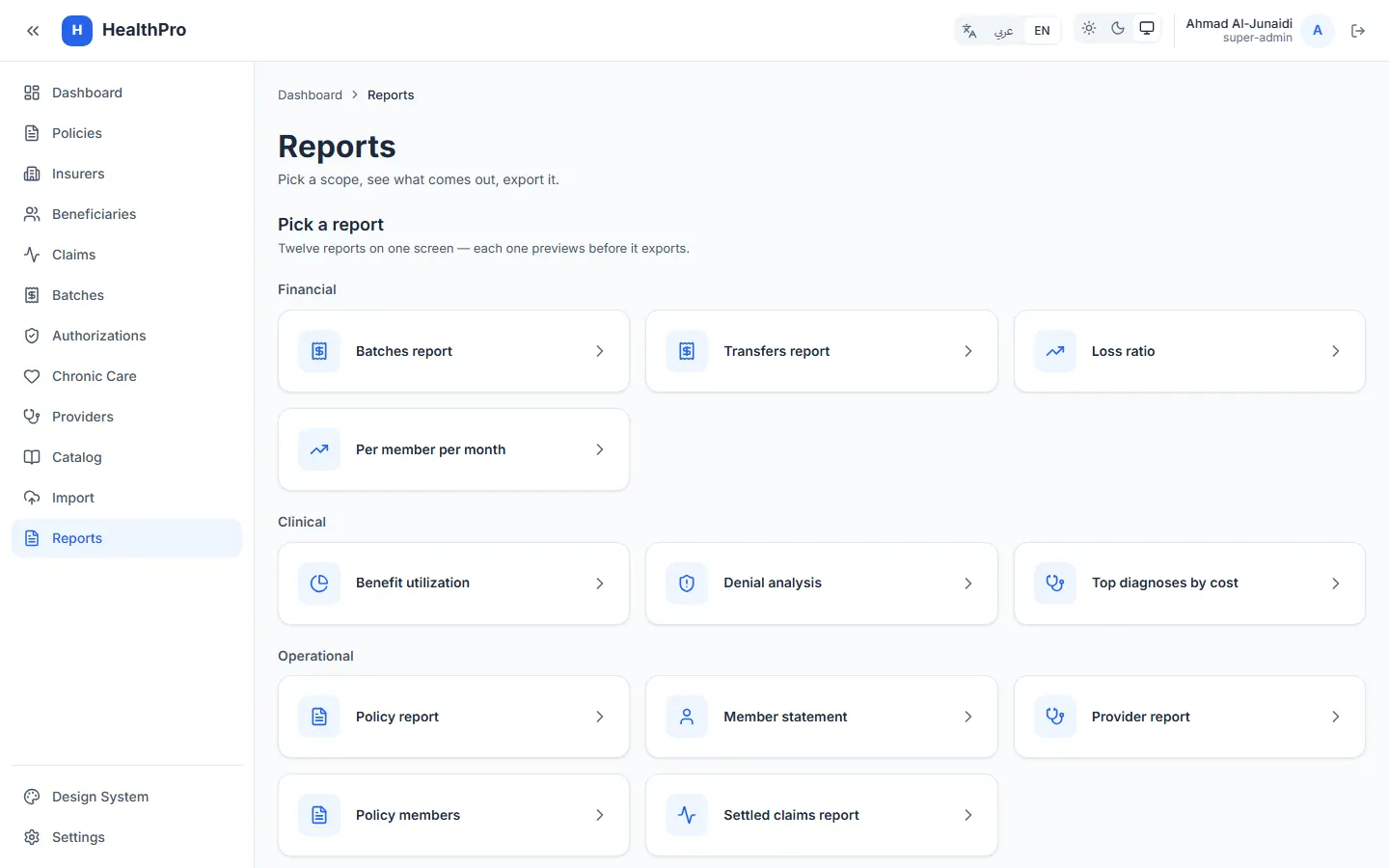Open the Member statement report card
The image size is (1389, 868).
pos(822,717)
